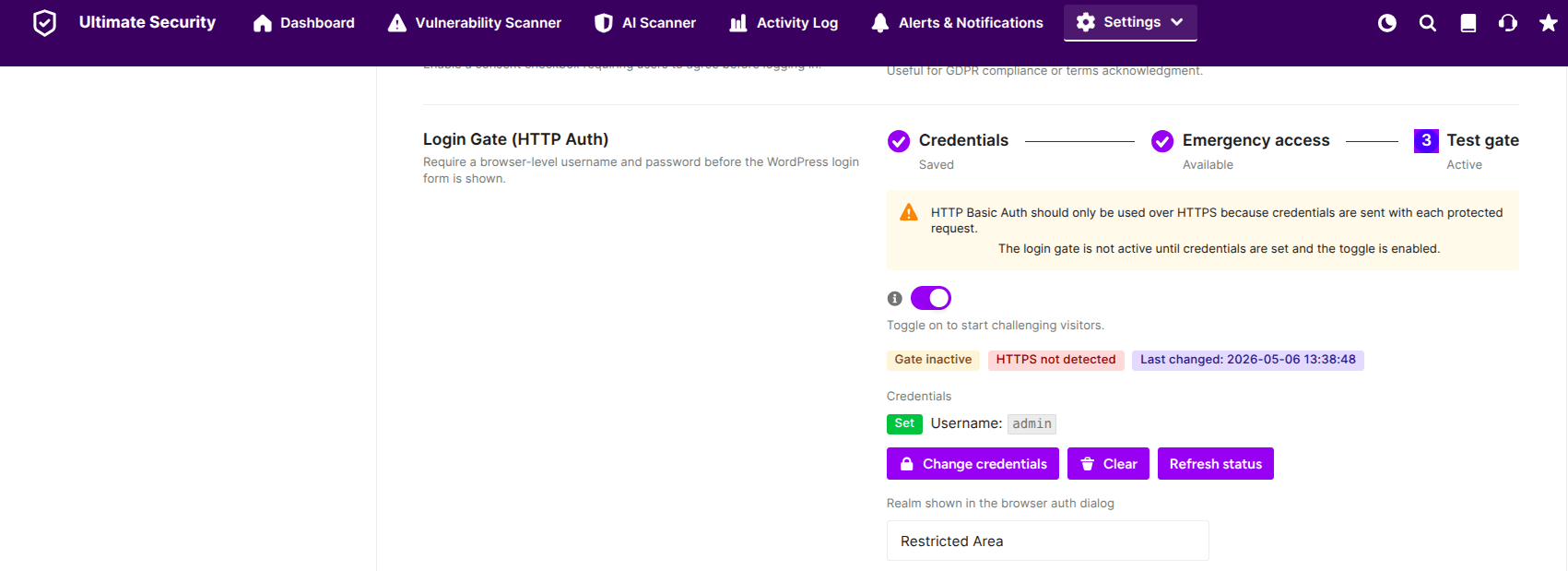Click the admin username value
The width and height of the screenshot is (1568, 571).
(1032, 423)
